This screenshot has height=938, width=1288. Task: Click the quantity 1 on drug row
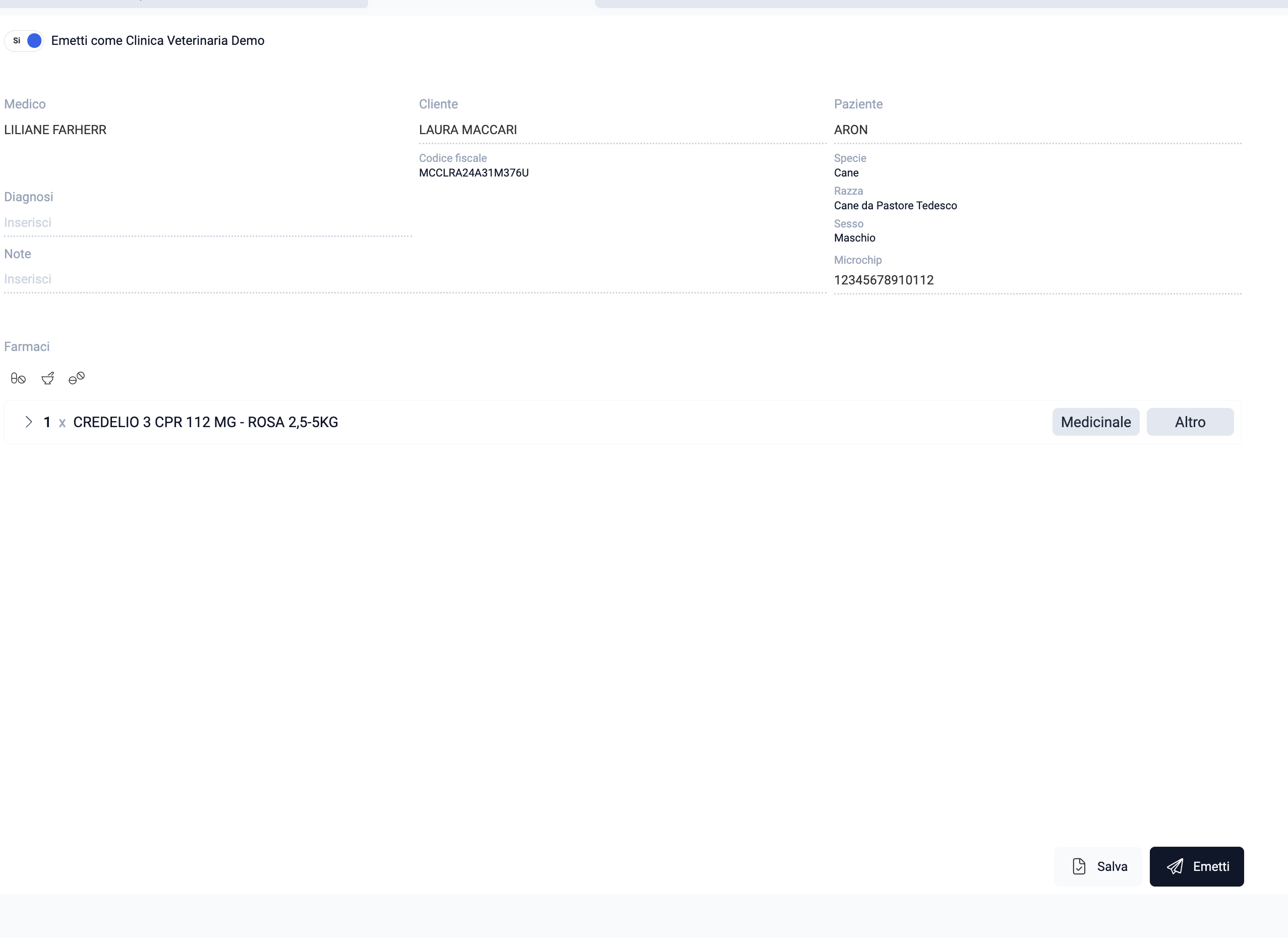tap(47, 422)
